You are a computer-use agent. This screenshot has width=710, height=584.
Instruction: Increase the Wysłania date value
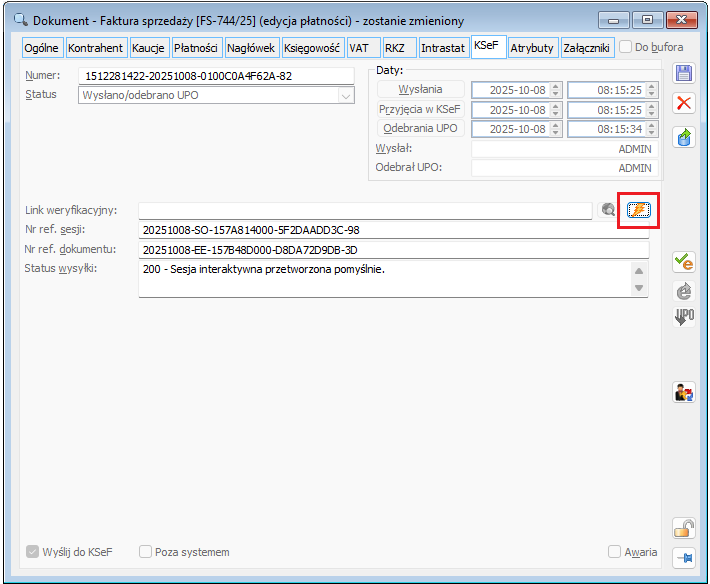click(x=556, y=86)
